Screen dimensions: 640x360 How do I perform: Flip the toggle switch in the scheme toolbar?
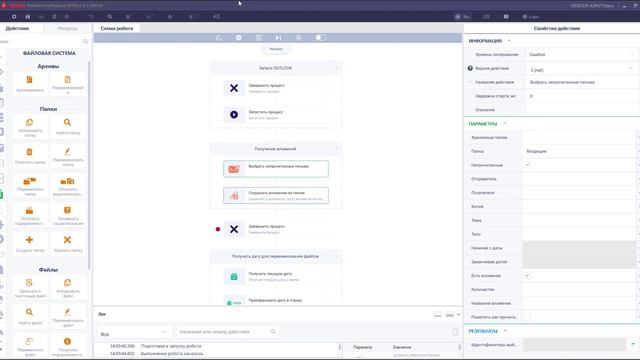pyautogui.click(x=320, y=38)
